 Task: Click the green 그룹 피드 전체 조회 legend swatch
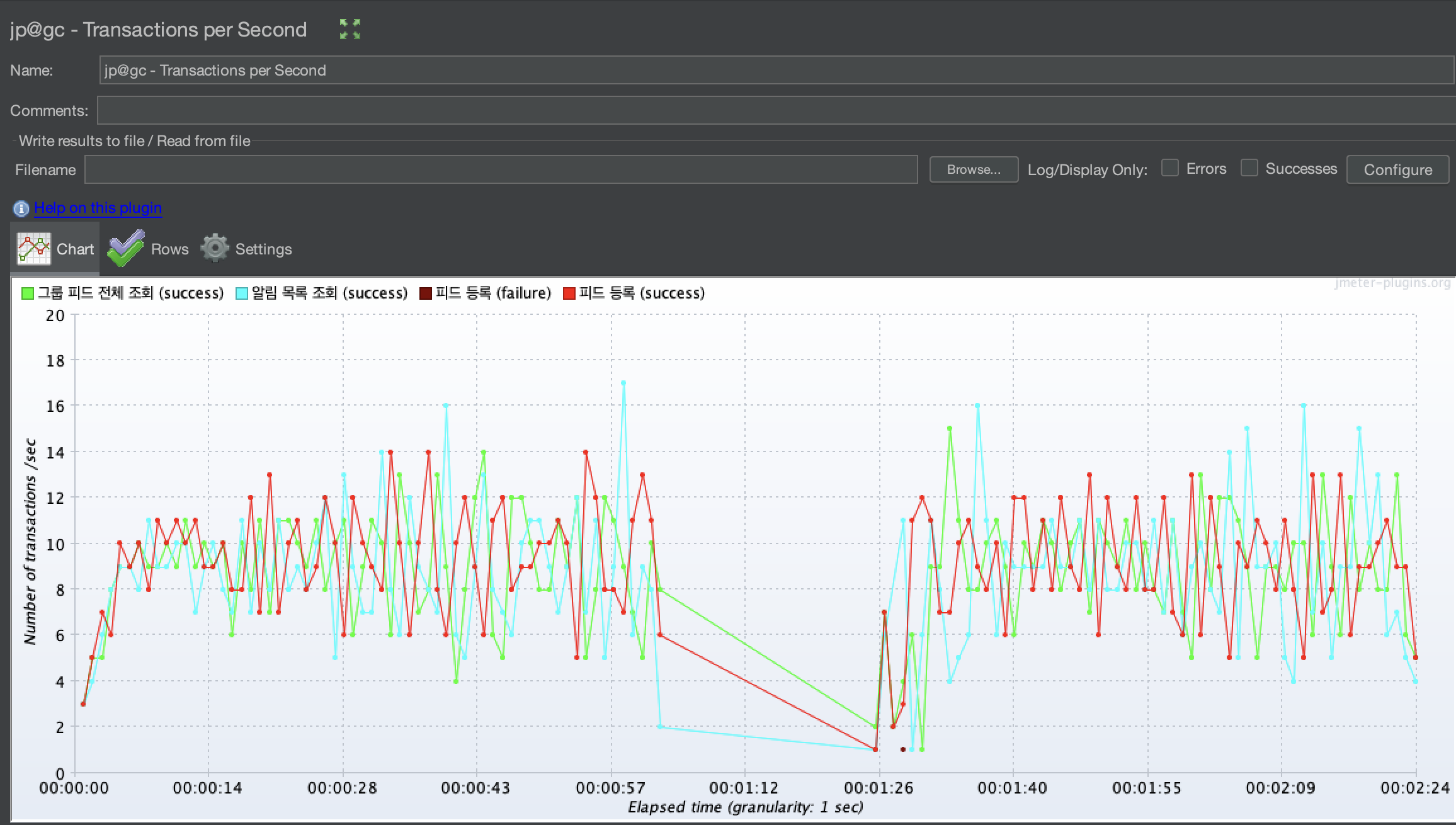(28, 293)
